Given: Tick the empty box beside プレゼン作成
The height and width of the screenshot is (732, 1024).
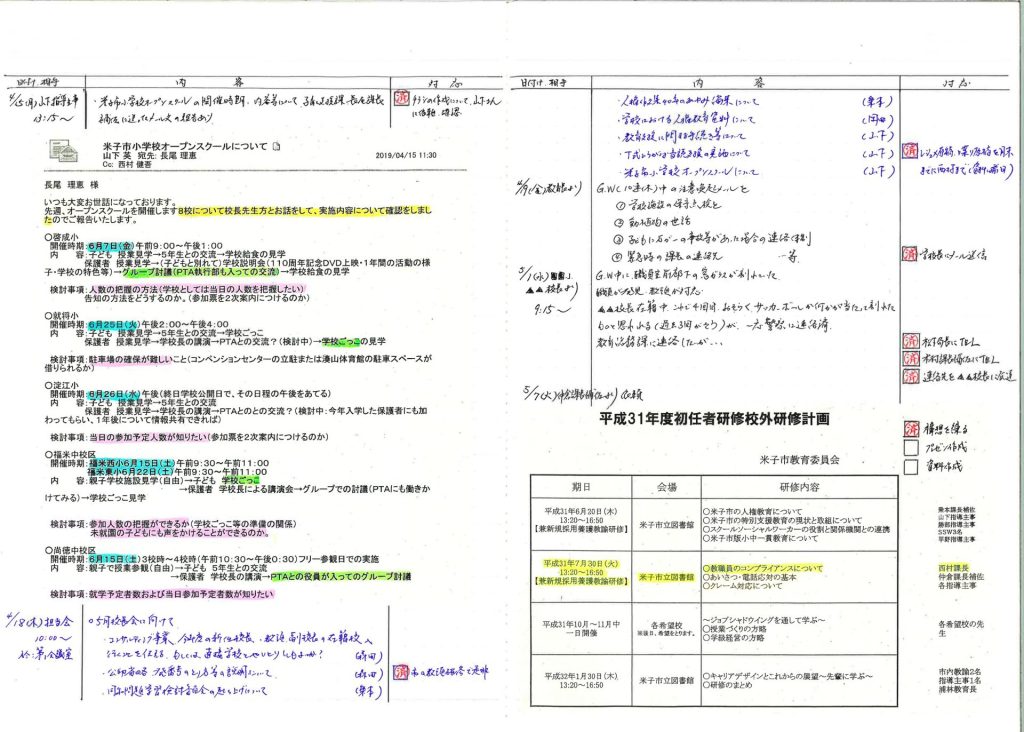Looking at the screenshot, I should [911, 448].
